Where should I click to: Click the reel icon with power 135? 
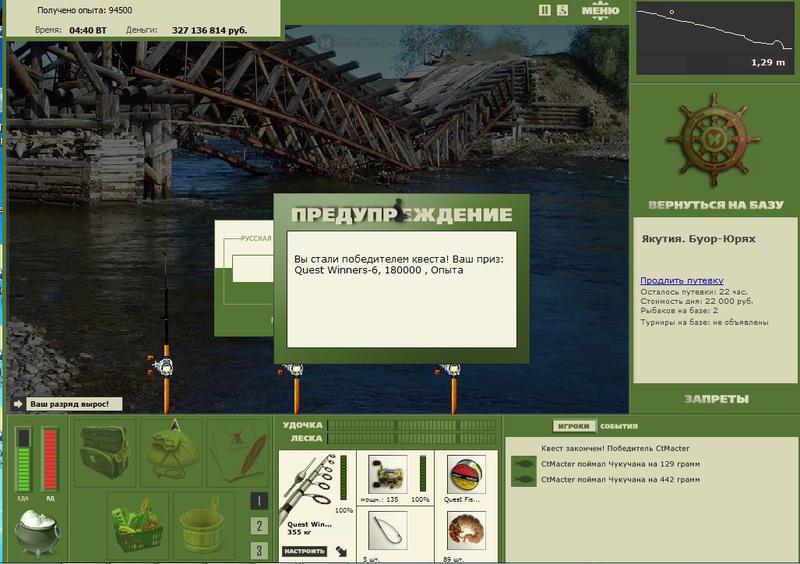[x=387, y=474]
